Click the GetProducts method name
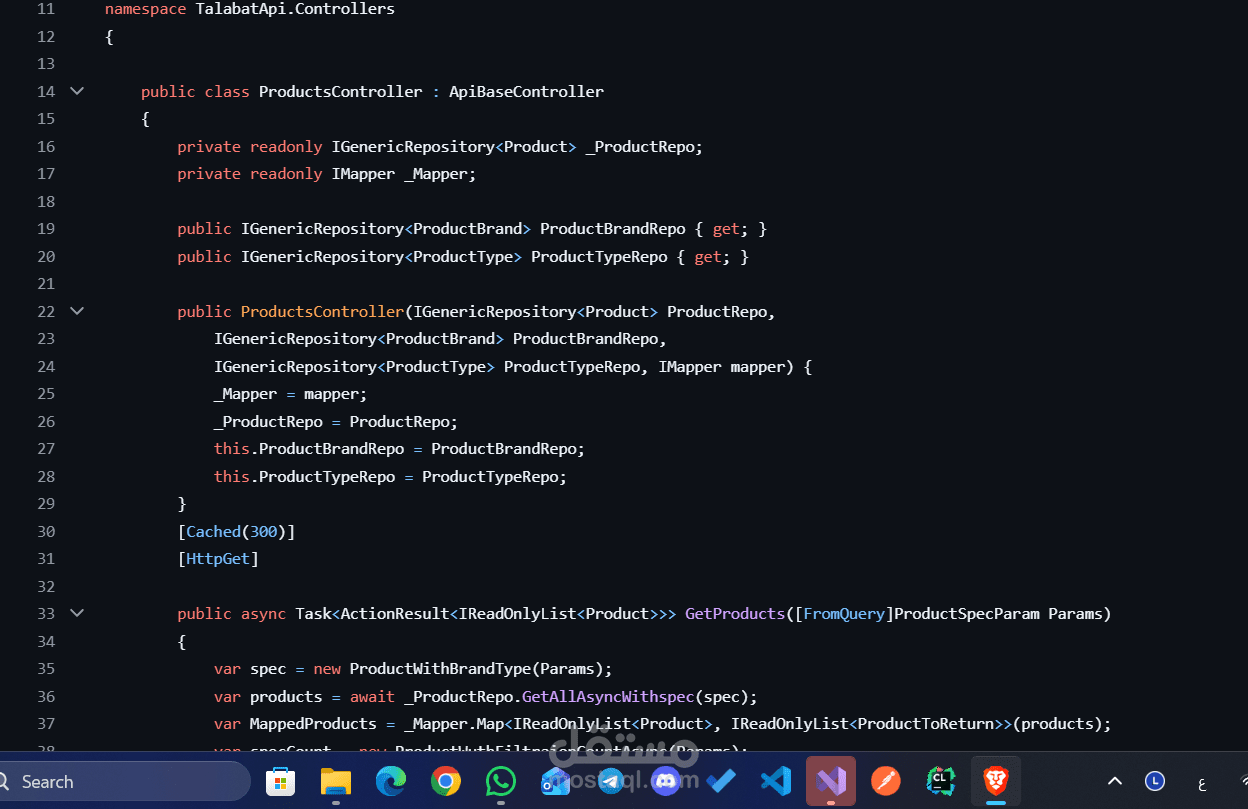This screenshot has width=1248, height=809. pos(735,613)
